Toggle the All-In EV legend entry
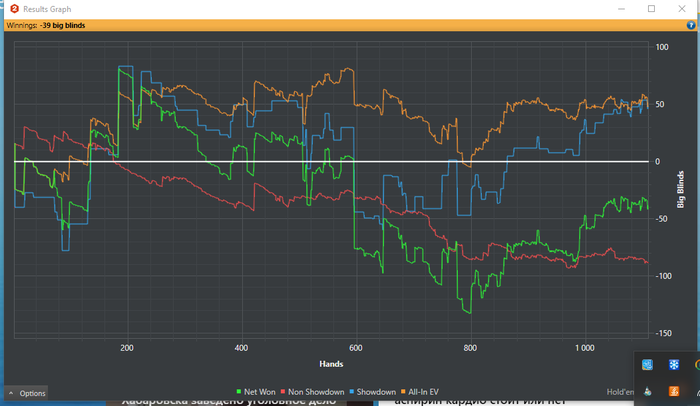Screen dimensions: 700x406 (x=420, y=392)
